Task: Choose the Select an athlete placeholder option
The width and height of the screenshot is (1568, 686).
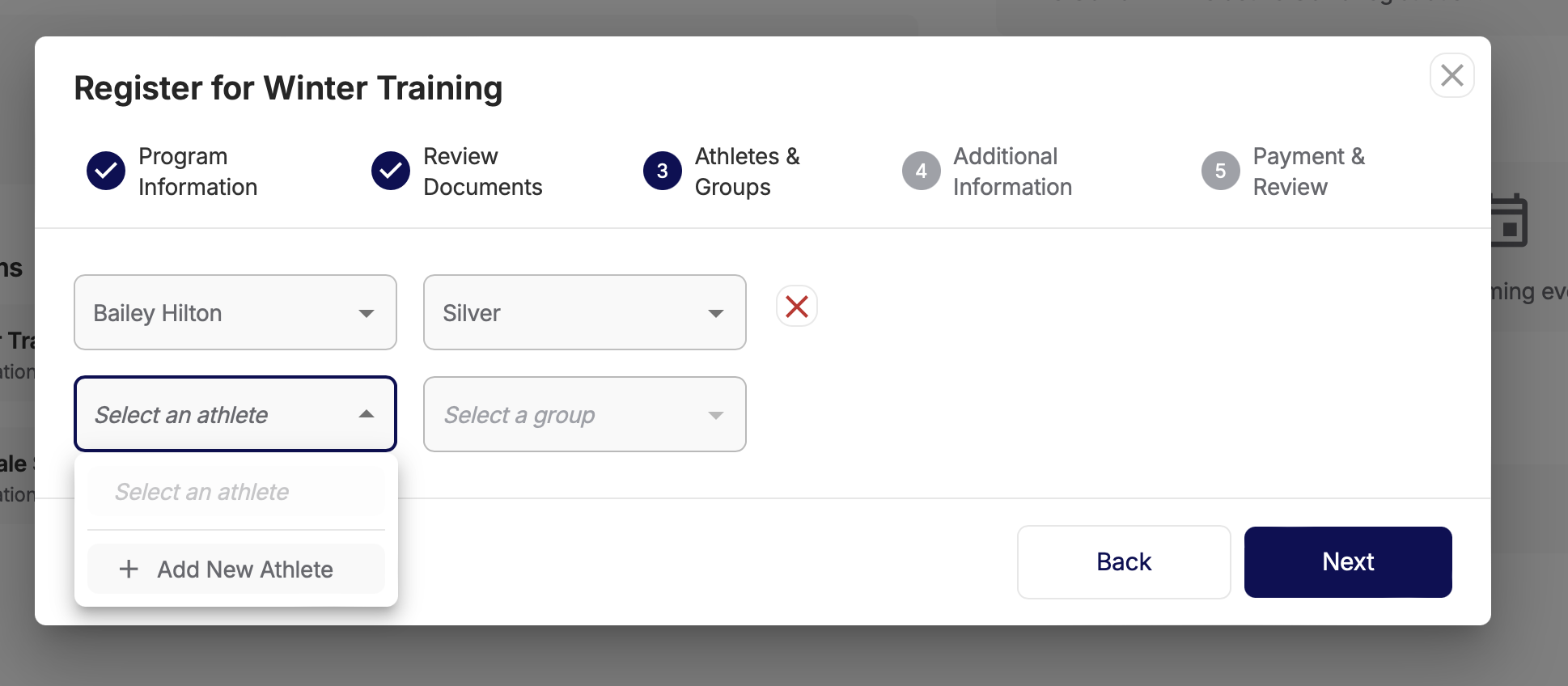Action: [236, 492]
